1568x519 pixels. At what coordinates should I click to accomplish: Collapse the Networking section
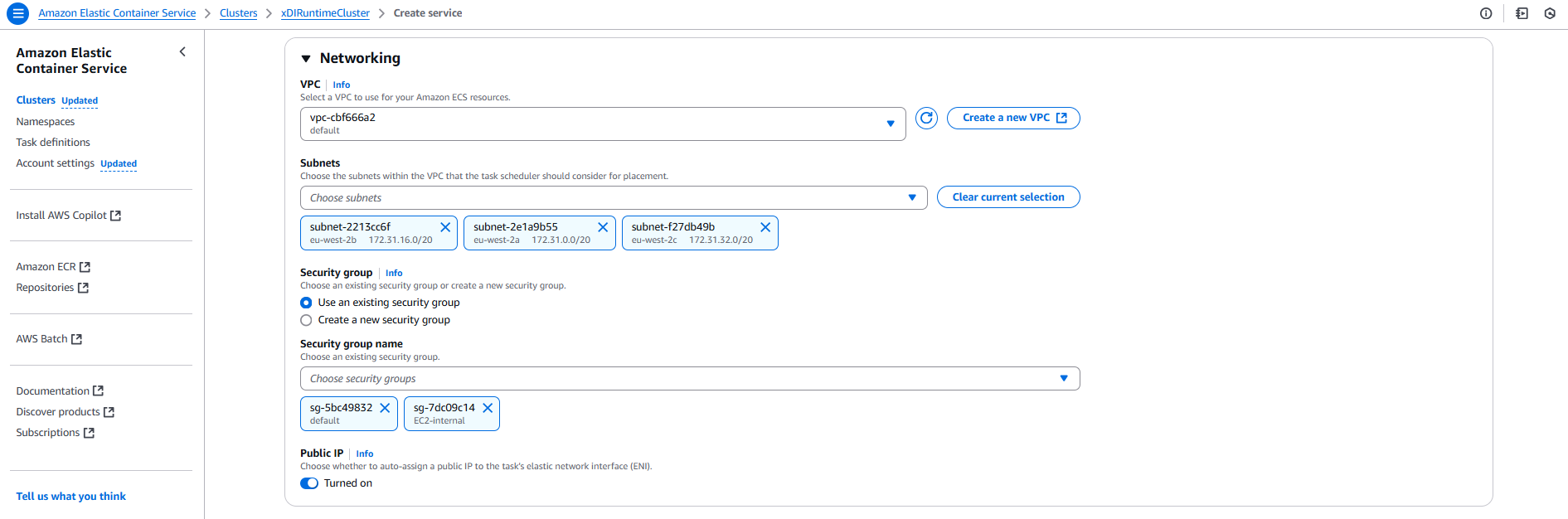click(306, 58)
